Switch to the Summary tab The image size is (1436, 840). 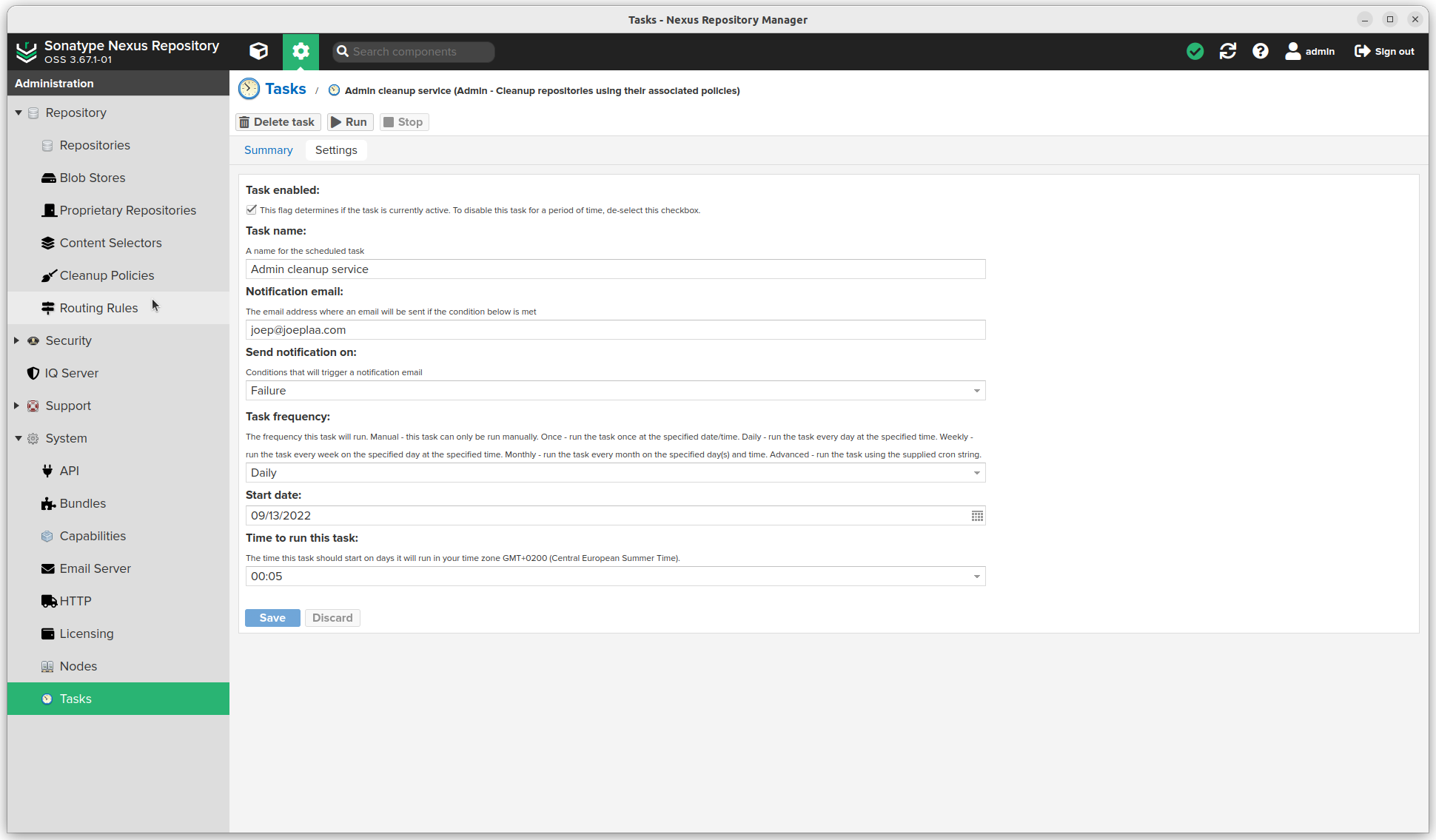tap(269, 150)
